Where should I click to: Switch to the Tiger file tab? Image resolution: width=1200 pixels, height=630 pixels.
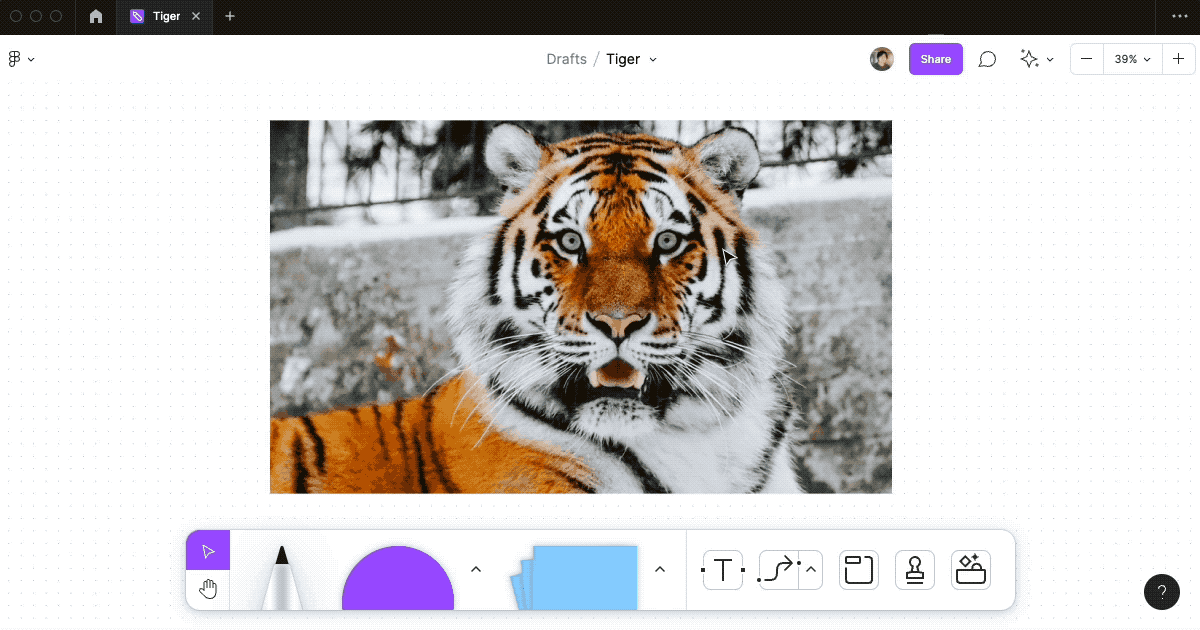pyautogui.click(x=165, y=16)
